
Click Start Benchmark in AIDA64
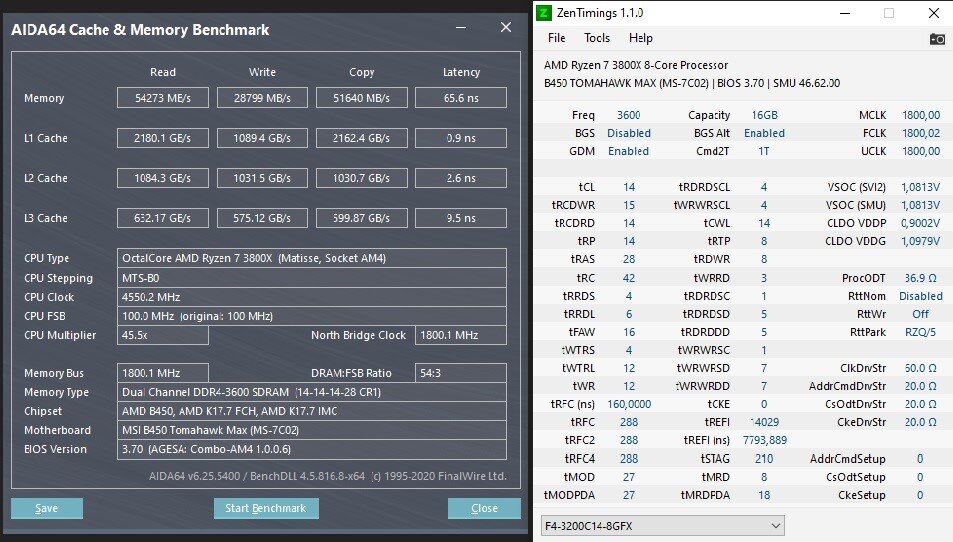[x=266, y=509]
